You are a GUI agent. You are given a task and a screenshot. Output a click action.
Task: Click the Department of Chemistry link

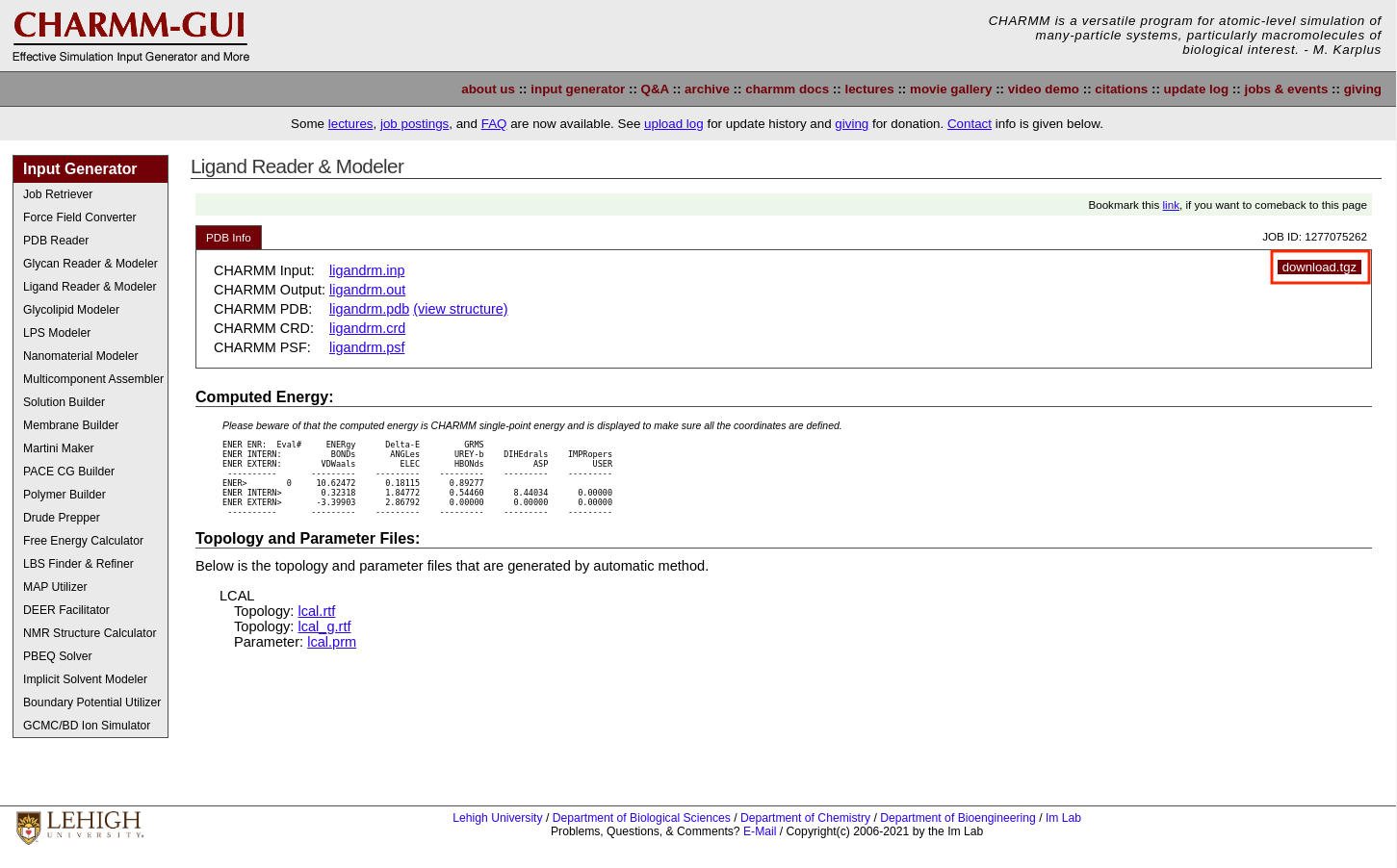(805, 818)
